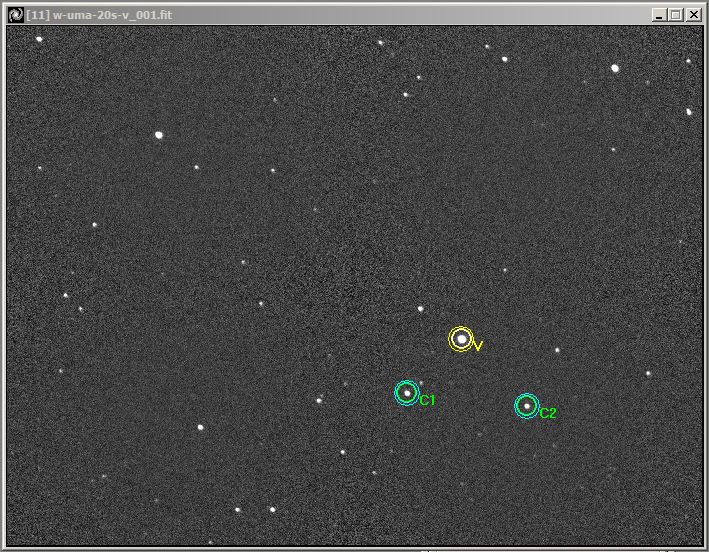
Task: Select the yellow circled variable star V
Action: click(460, 339)
